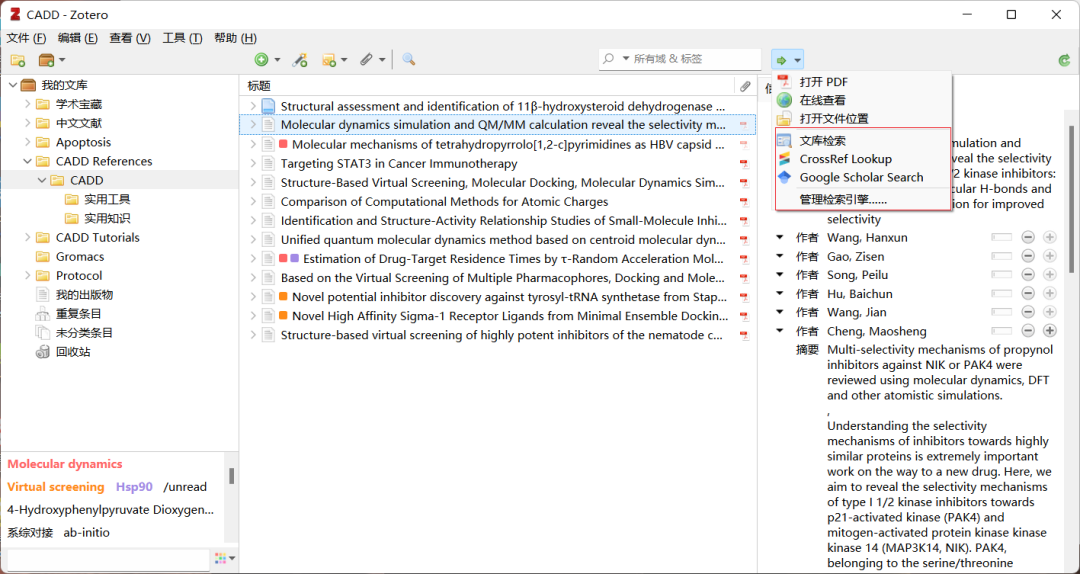The image size is (1080, 574).
Task: Click red tag square on tetrahydropyrrolo pyrimidines row
Action: [x=283, y=144]
